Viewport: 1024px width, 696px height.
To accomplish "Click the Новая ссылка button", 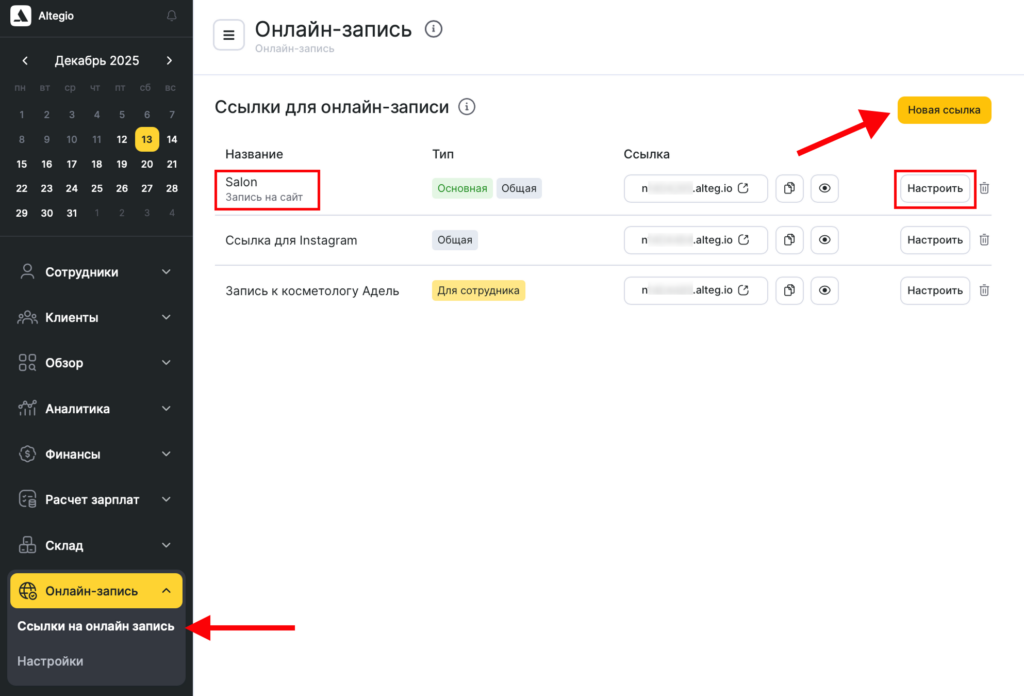I will 943,110.
